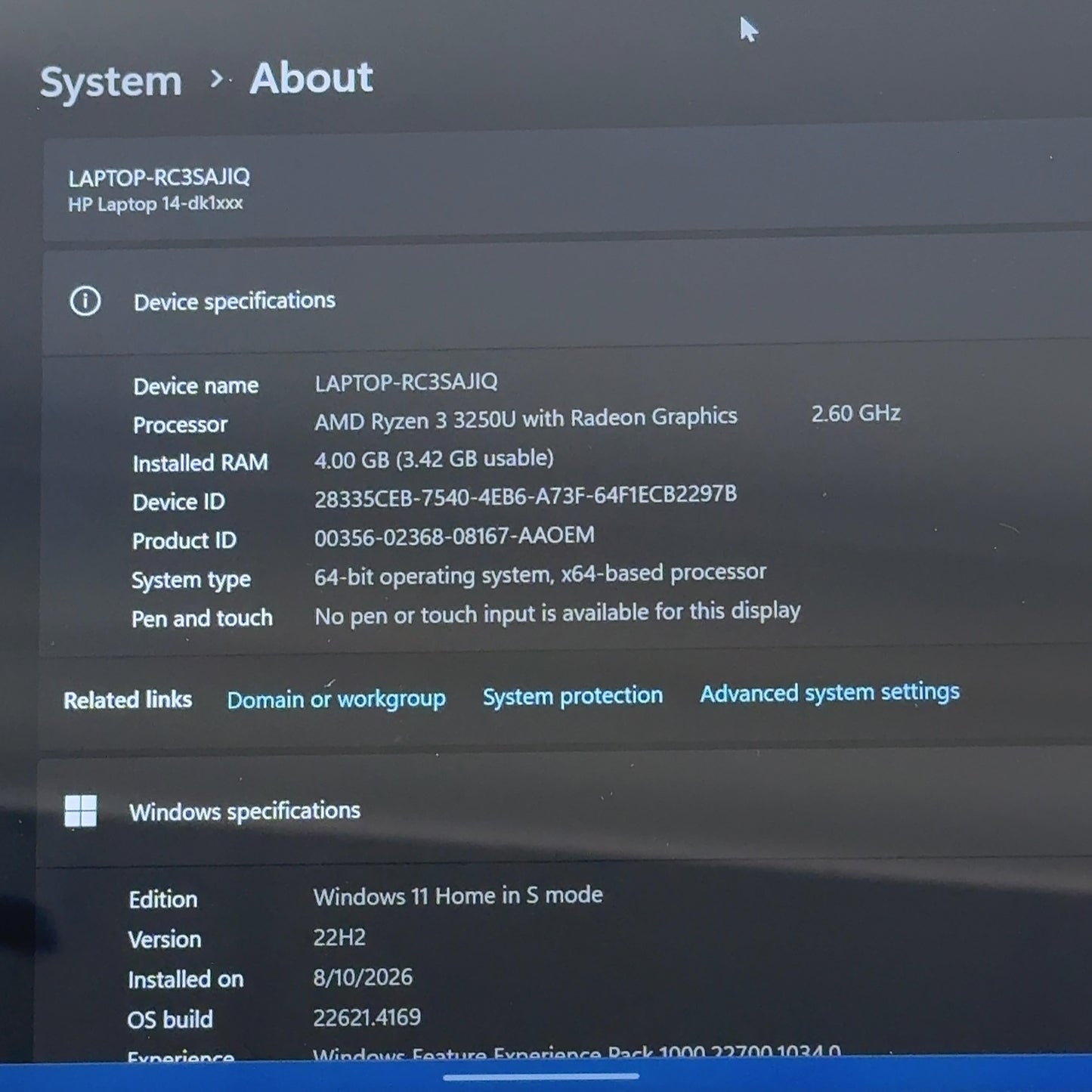Viewport: 1092px width, 1092px height.
Task: Select the 64-bit operating system text
Action: click(540, 574)
